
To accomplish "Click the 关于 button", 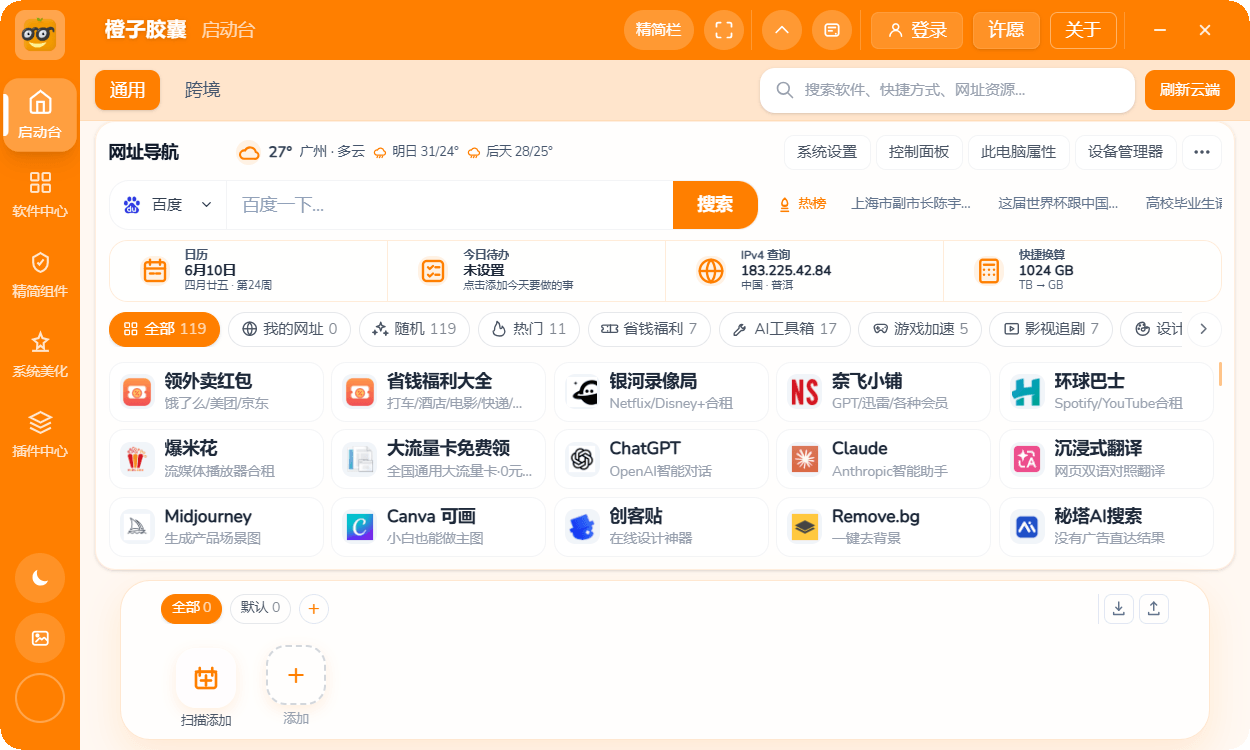I will point(1083,30).
